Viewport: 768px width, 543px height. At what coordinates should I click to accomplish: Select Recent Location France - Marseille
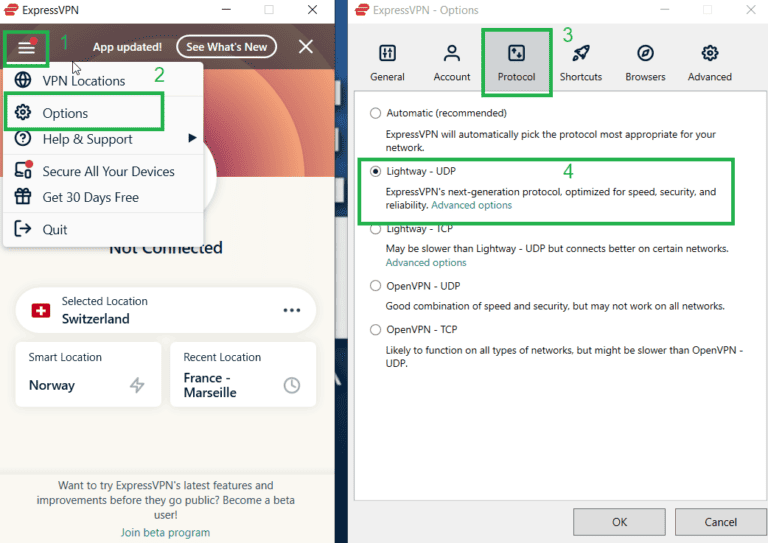tap(243, 374)
